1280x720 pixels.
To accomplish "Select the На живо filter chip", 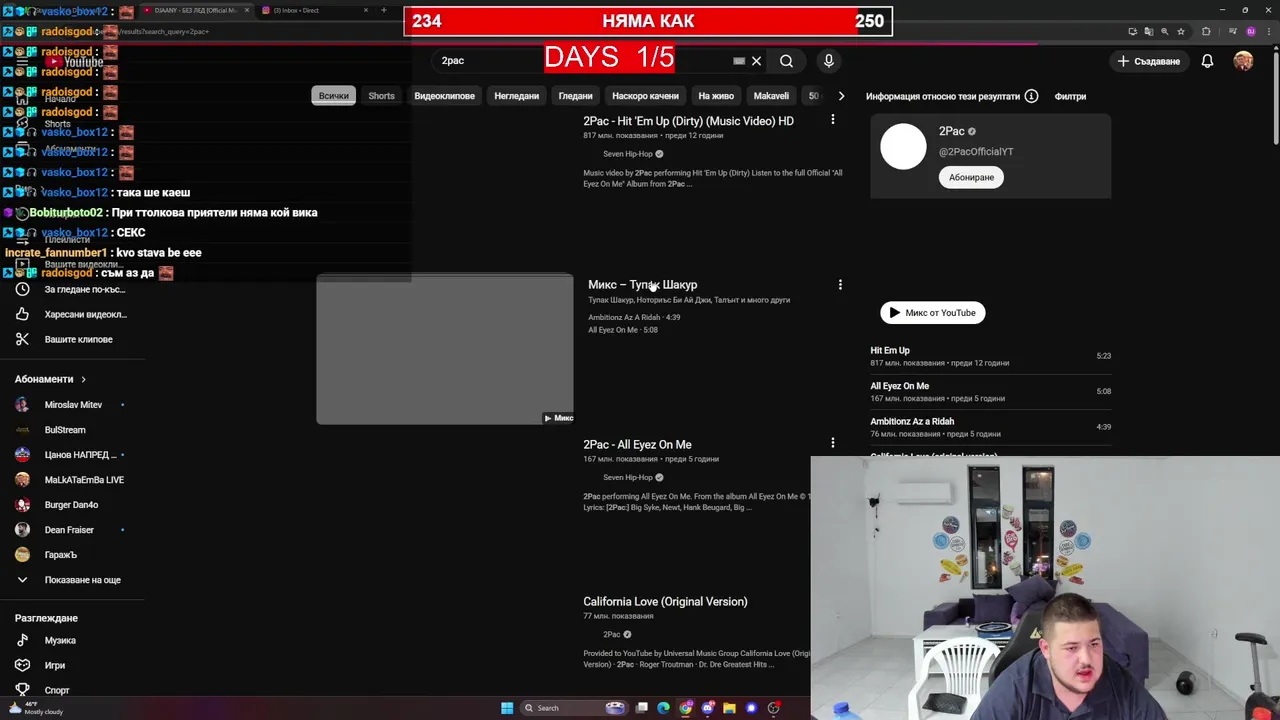I will click(716, 96).
